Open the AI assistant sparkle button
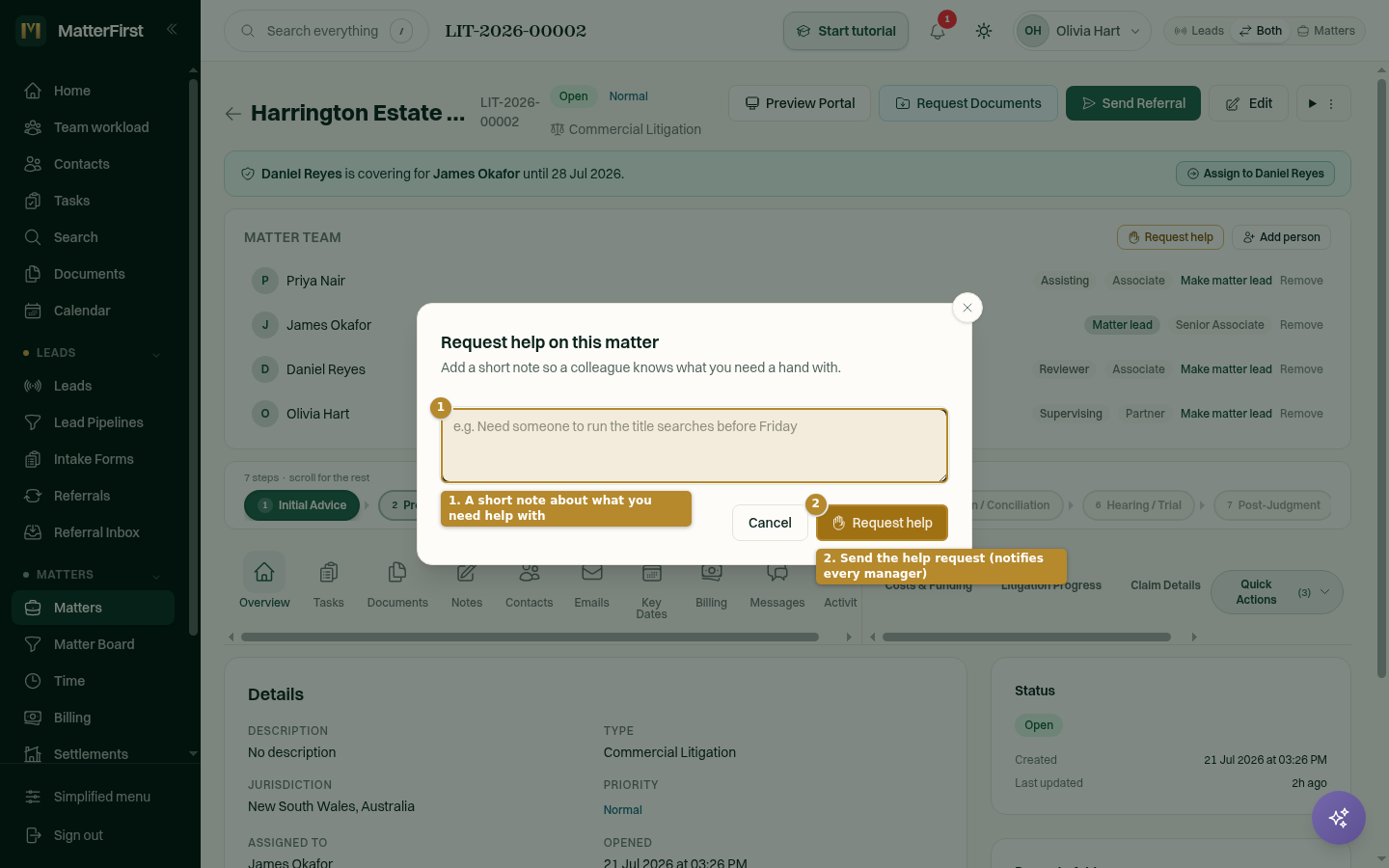The height and width of the screenshot is (868, 1389). coord(1339,818)
